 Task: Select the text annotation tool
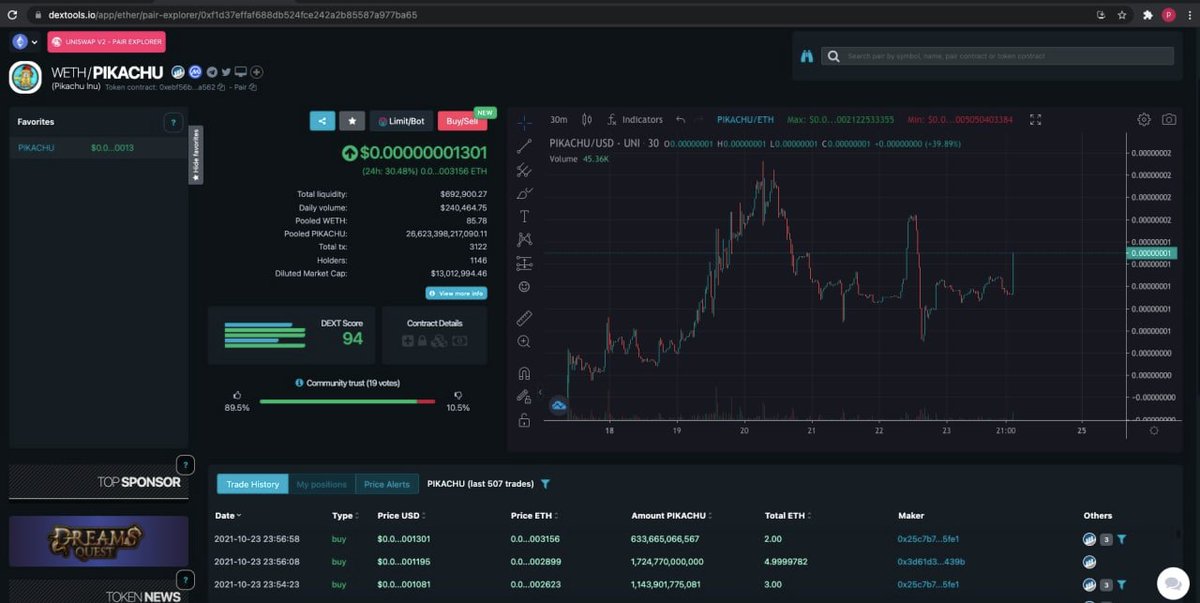(x=524, y=217)
